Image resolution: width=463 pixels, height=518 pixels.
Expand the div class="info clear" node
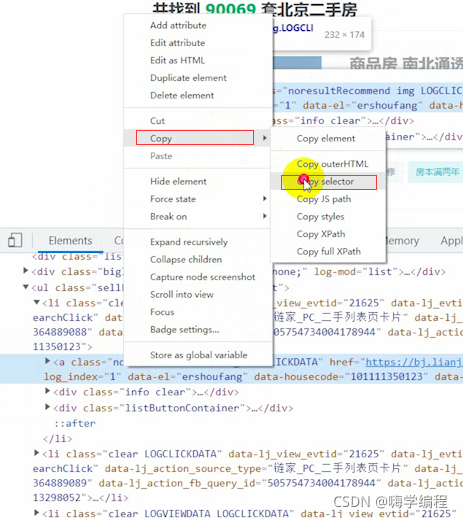[48, 391]
